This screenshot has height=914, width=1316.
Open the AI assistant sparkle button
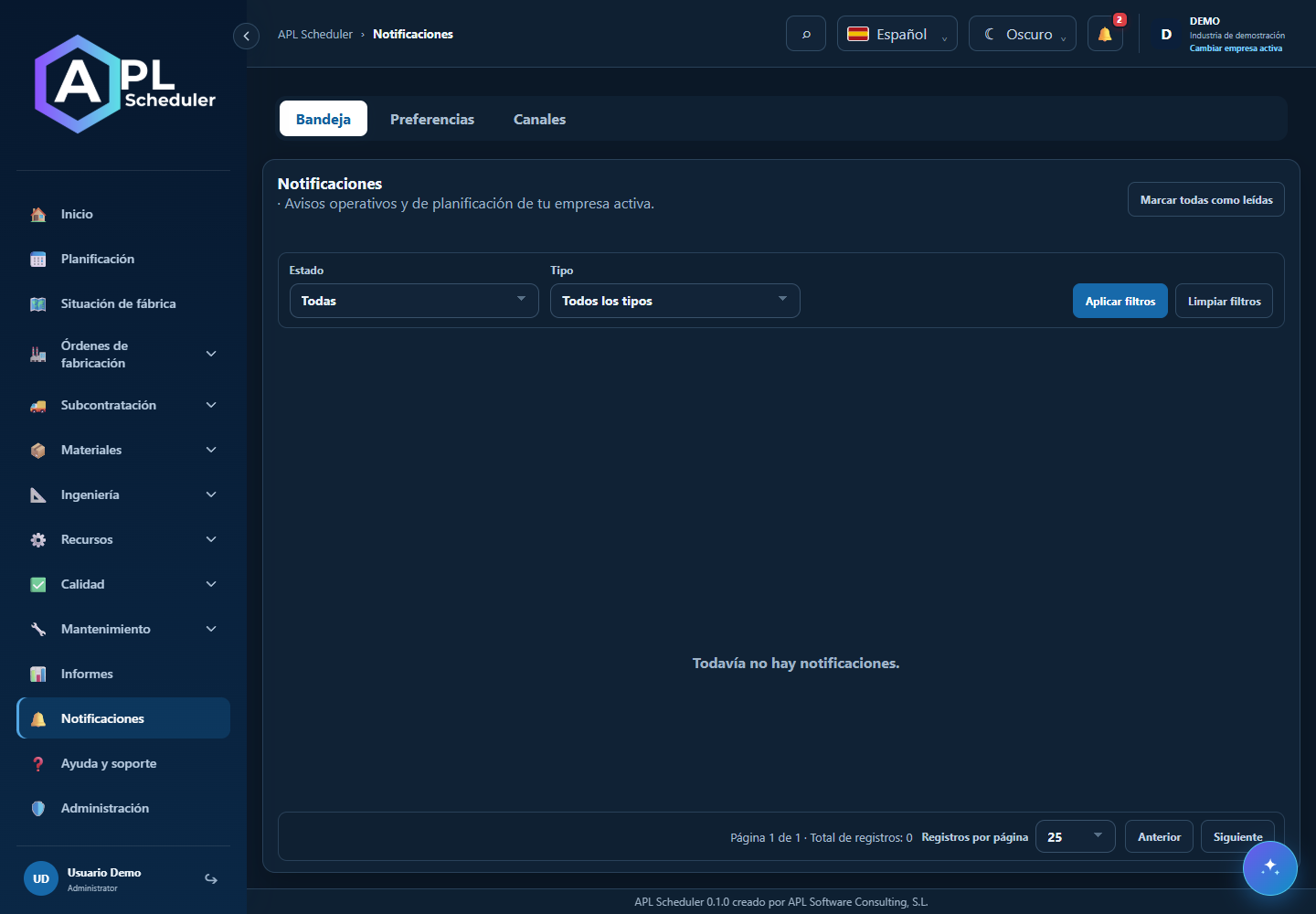[x=1269, y=867]
